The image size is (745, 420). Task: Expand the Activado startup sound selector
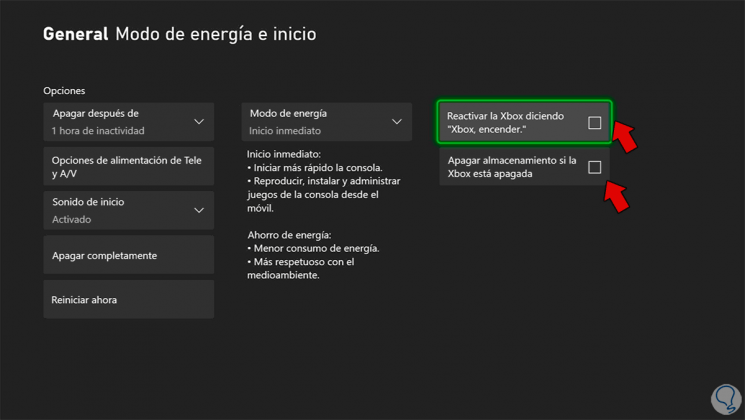pos(128,210)
